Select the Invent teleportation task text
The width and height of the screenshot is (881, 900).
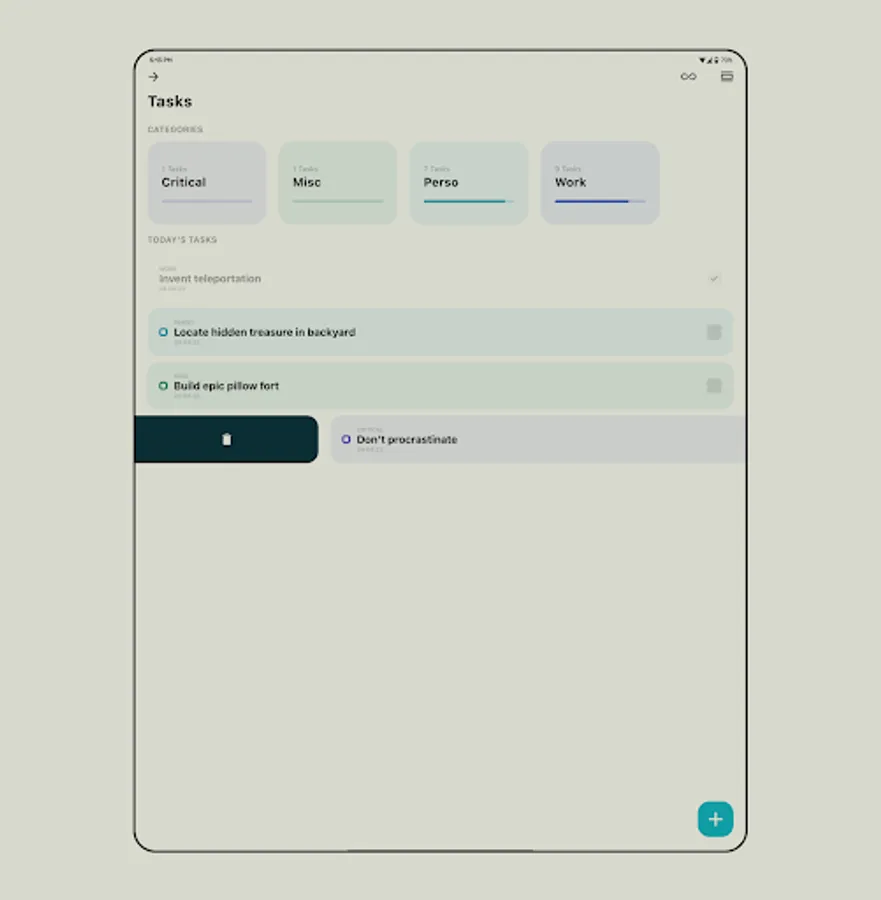coord(210,278)
